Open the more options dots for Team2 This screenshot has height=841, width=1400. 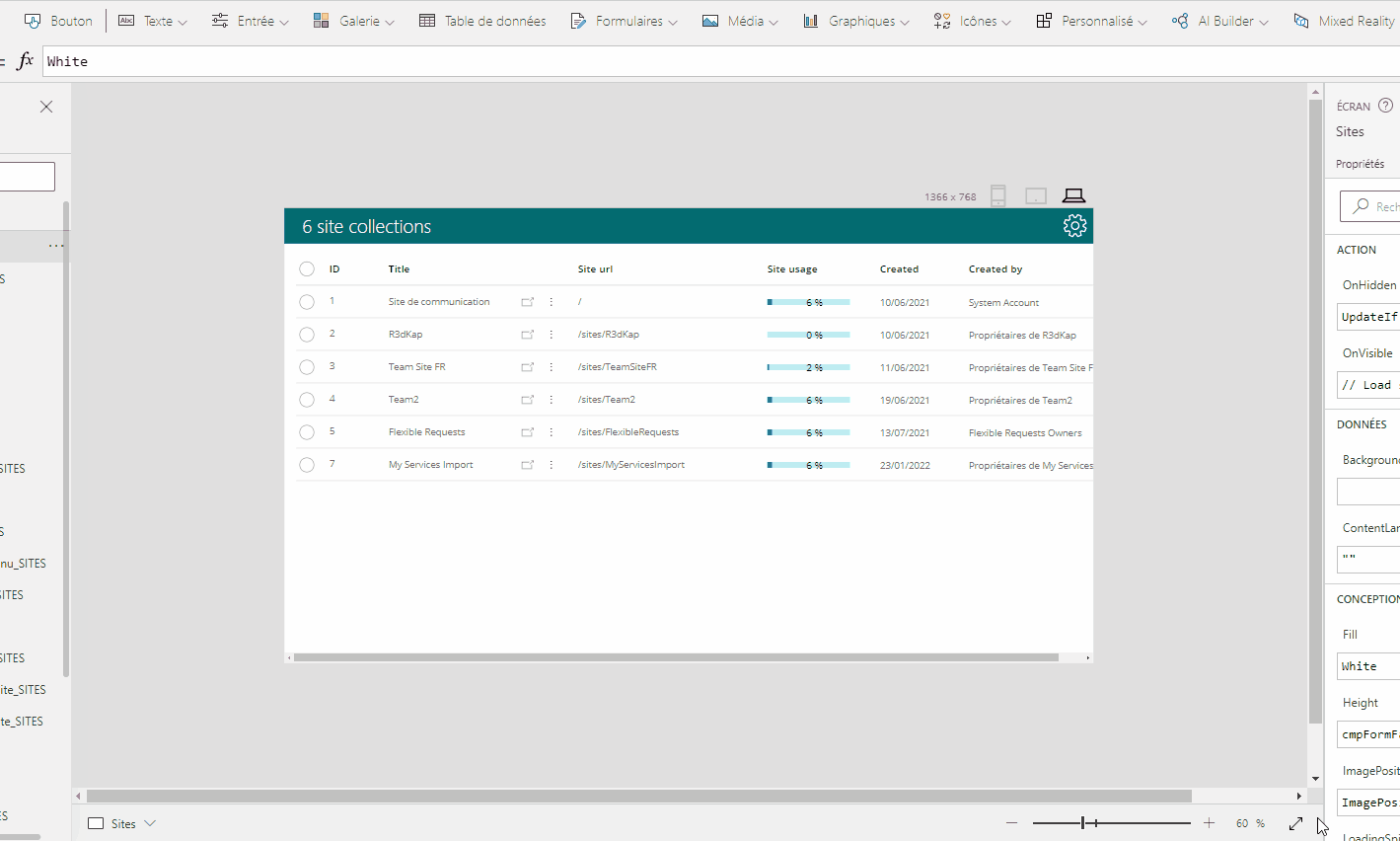(x=552, y=400)
